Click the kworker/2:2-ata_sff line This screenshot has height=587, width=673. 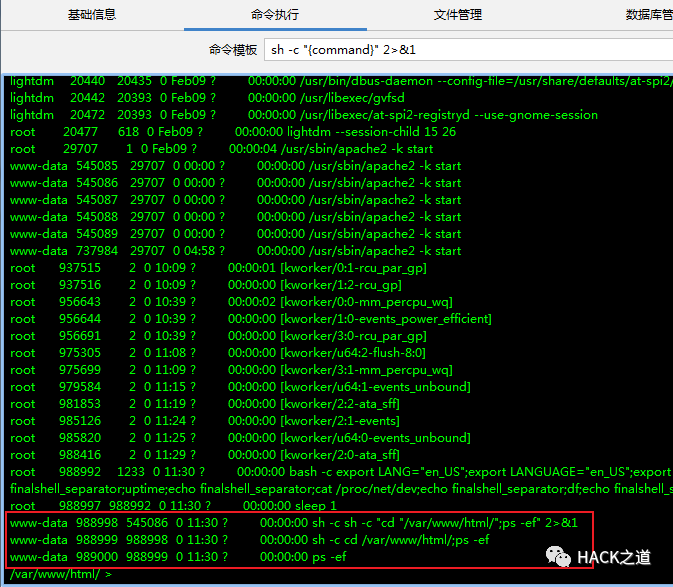tap(205, 404)
